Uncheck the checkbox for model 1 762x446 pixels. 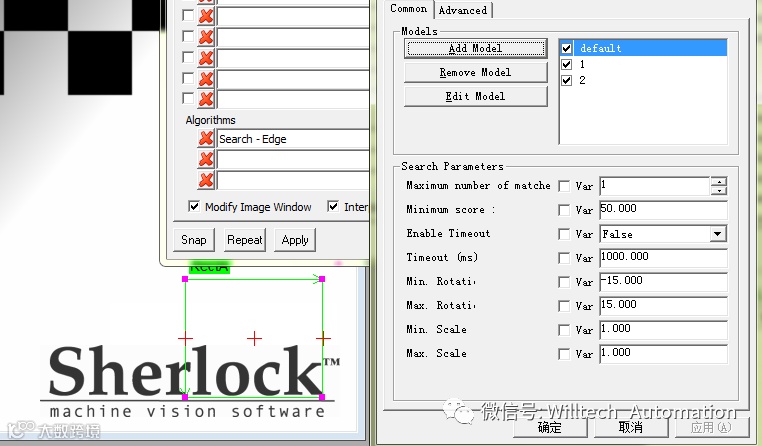point(566,64)
